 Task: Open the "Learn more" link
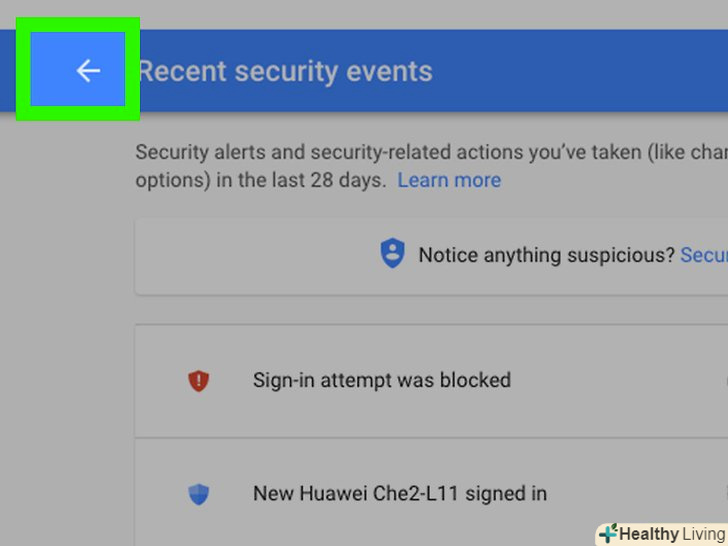point(449,181)
